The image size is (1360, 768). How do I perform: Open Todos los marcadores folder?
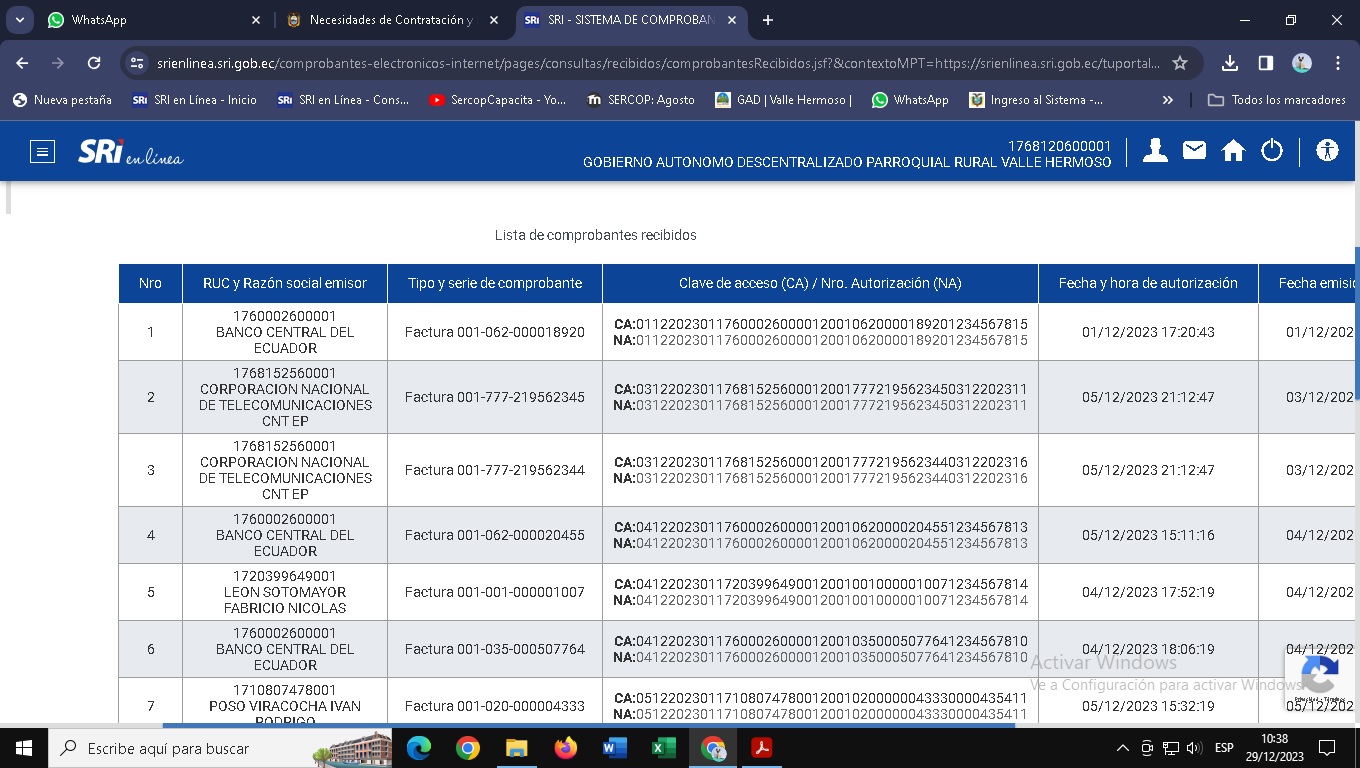coord(1277,100)
